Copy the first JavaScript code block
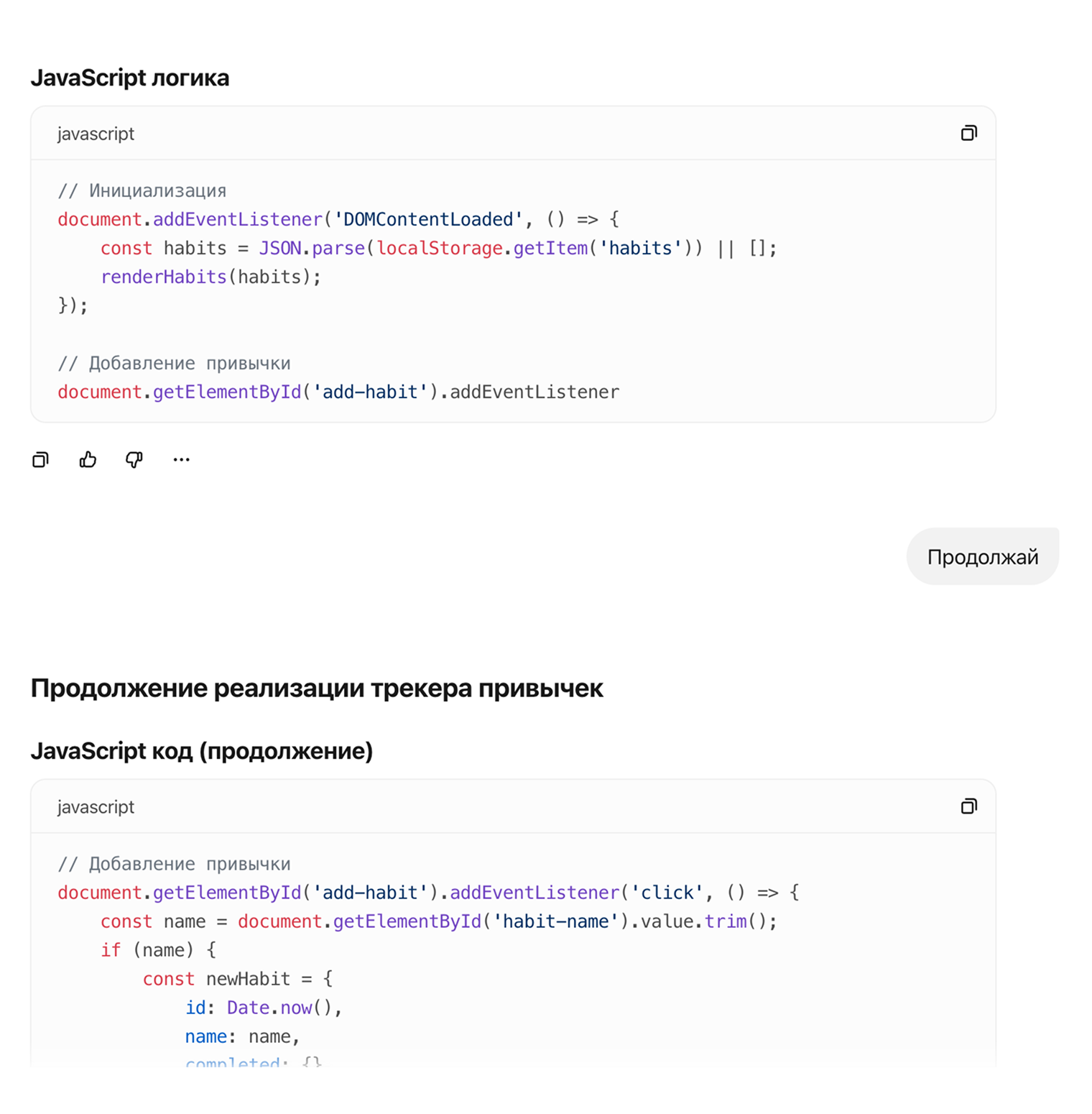 pyautogui.click(x=968, y=133)
